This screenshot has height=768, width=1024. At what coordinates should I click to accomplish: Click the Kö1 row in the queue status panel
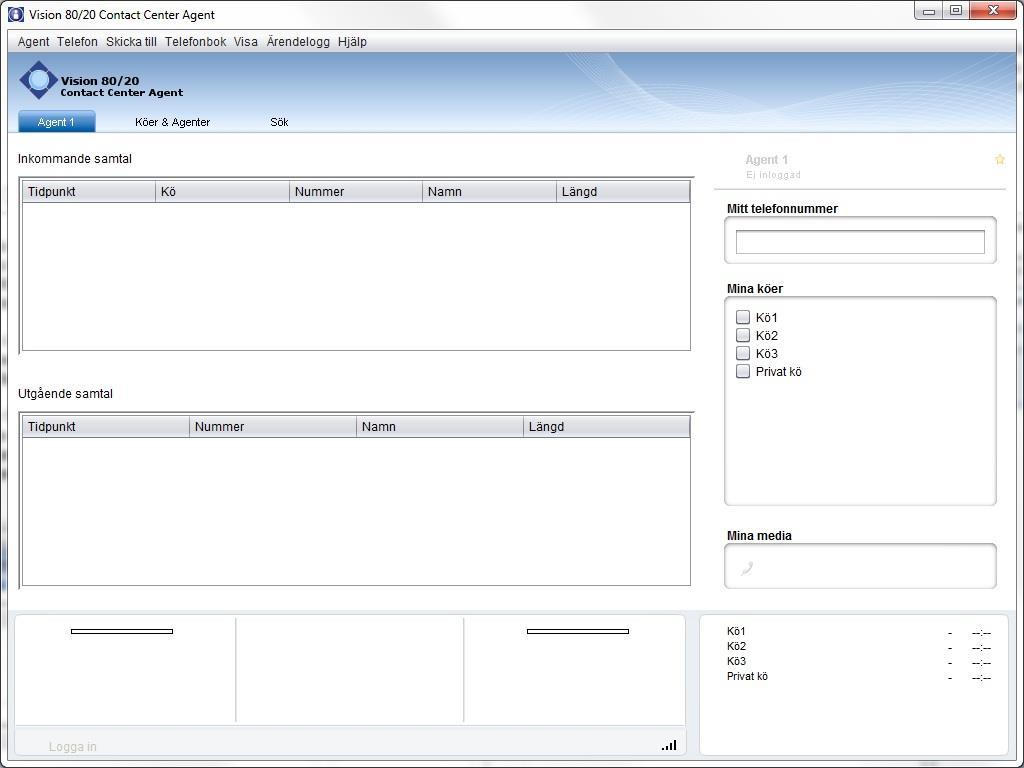click(x=859, y=632)
